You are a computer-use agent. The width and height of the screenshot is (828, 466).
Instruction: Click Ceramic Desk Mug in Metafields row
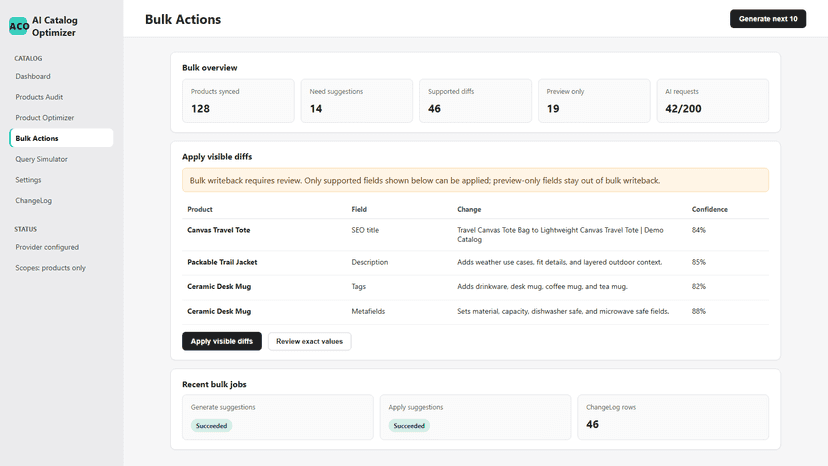[219, 311]
